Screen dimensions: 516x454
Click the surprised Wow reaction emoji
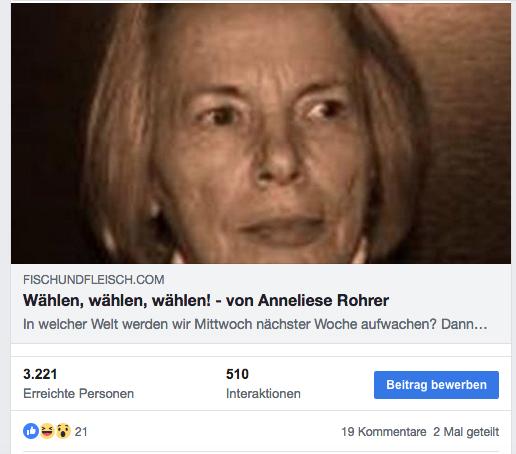[x=63, y=431]
